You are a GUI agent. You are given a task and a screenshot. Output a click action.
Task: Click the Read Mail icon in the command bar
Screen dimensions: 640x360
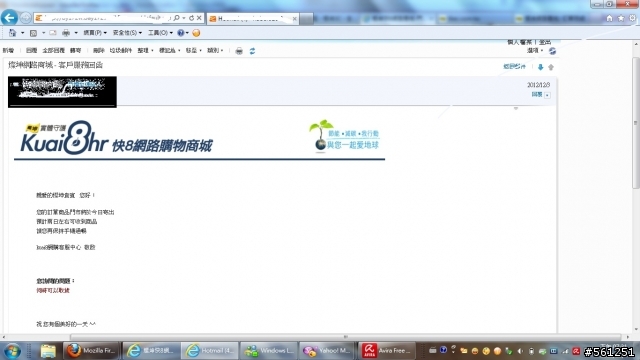(x=53, y=33)
